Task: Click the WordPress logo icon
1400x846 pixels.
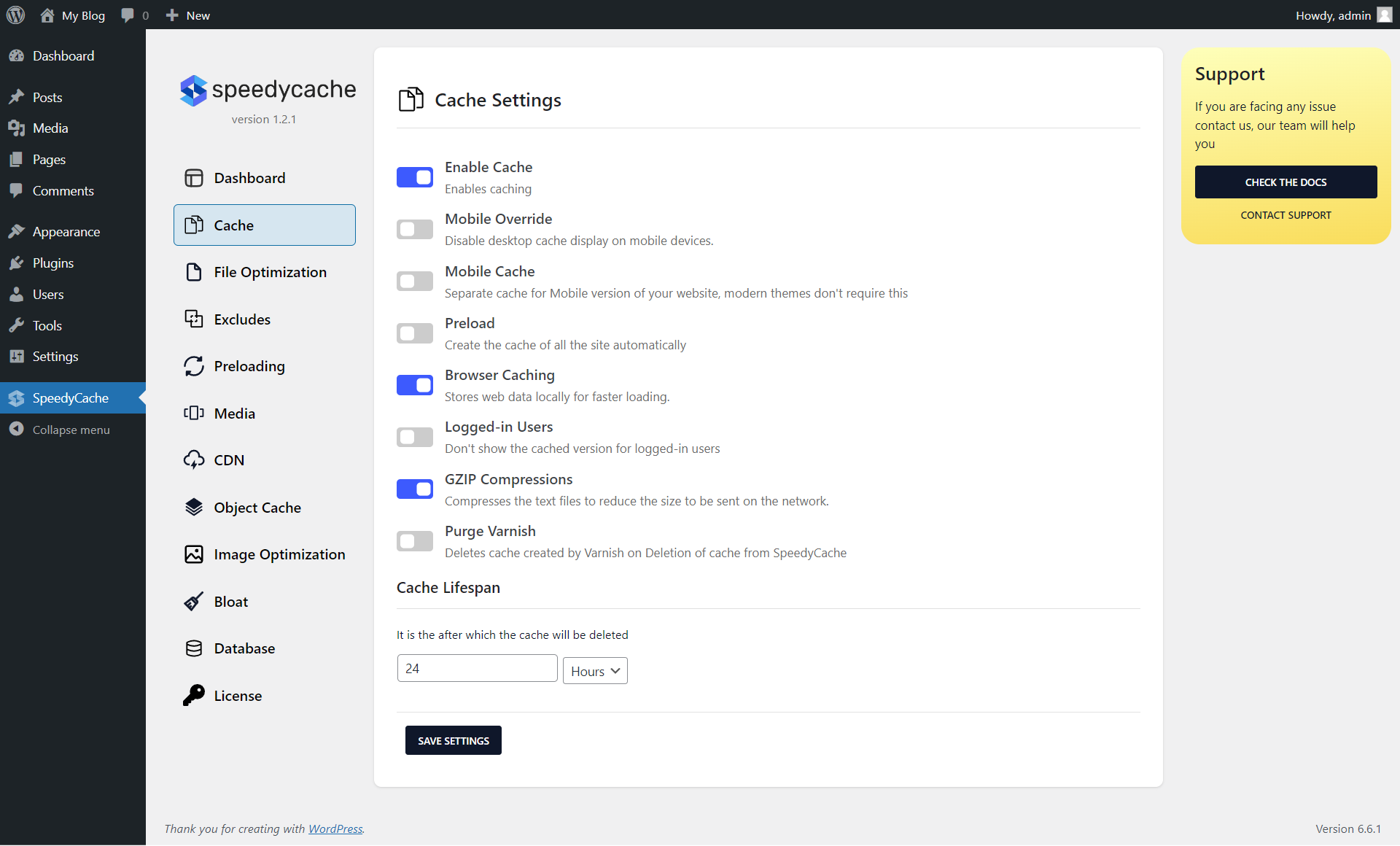Action: click(16, 15)
